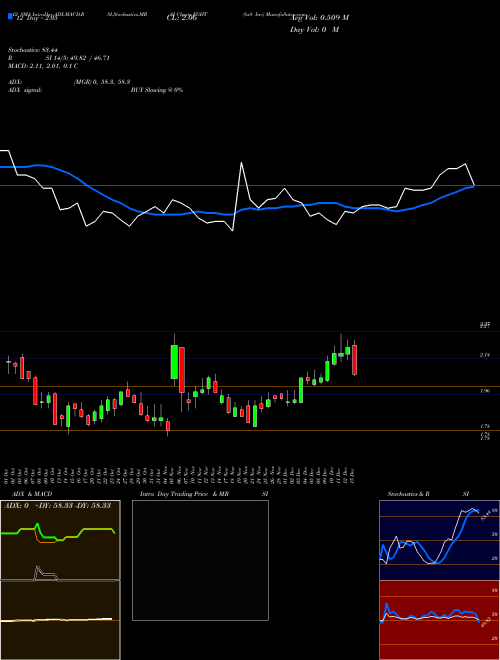Click the 'CL: 2.06' closing price label
The height and width of the screenshot is (660, 500).
point(182,18)
